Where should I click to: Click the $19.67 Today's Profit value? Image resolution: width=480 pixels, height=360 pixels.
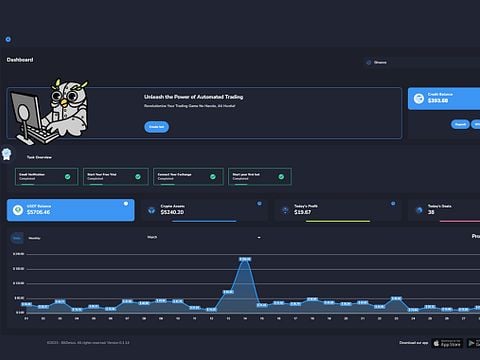[302, 212]
